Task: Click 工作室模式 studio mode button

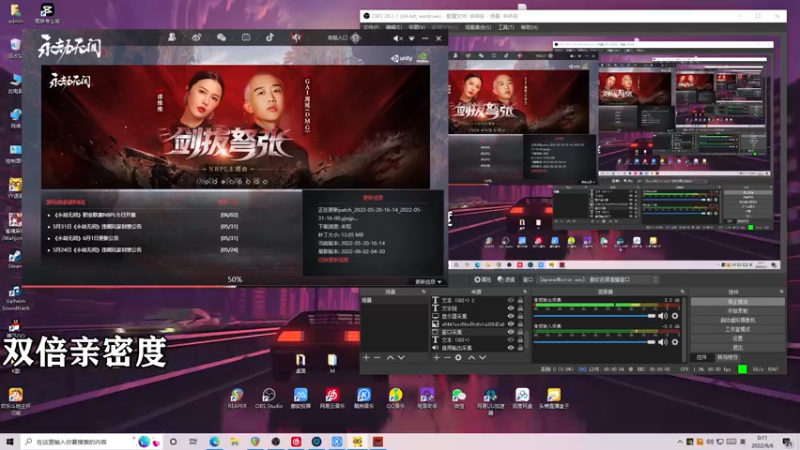Action: [x=737, y=329]
